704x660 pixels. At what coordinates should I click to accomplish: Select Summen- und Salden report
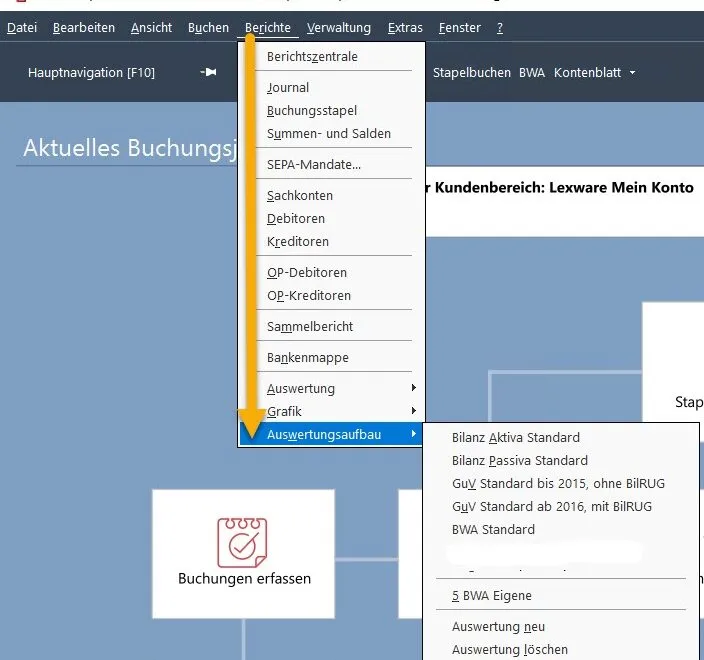328,134
